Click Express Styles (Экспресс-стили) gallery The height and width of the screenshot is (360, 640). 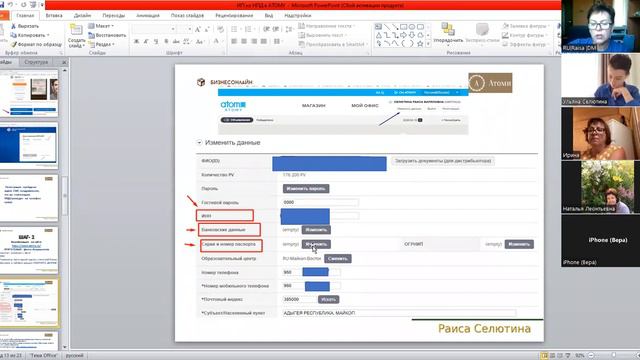pos(482,33)
